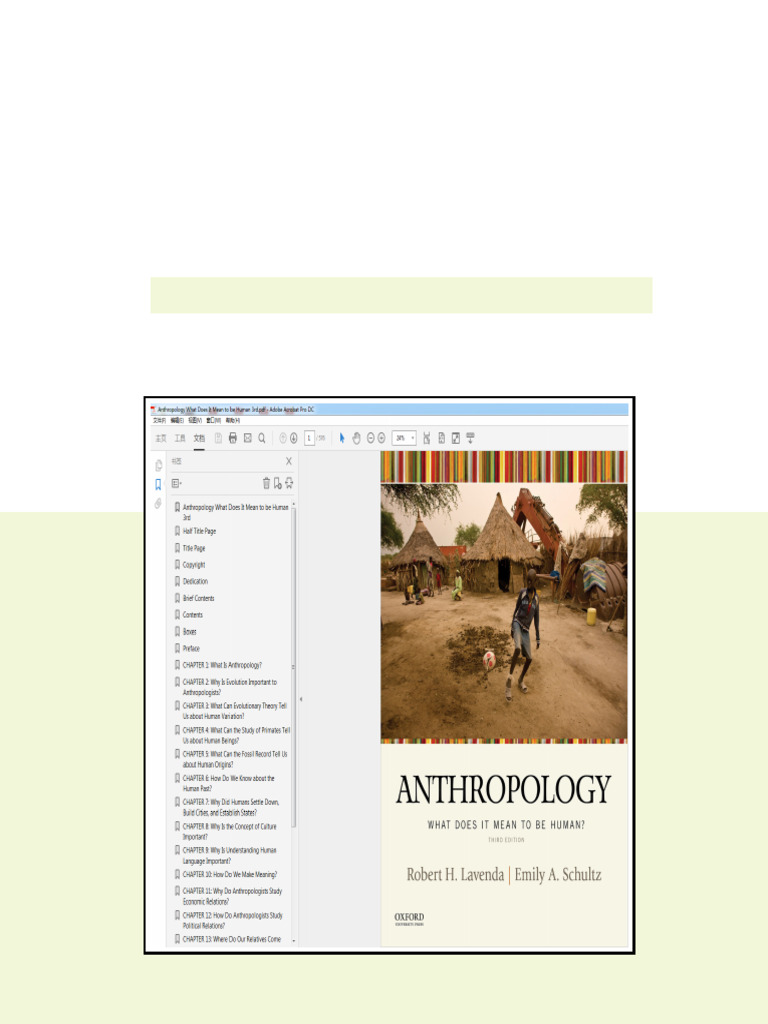
Task: Click the blue bookmarks panel icon
Action: tap(158, 485)
